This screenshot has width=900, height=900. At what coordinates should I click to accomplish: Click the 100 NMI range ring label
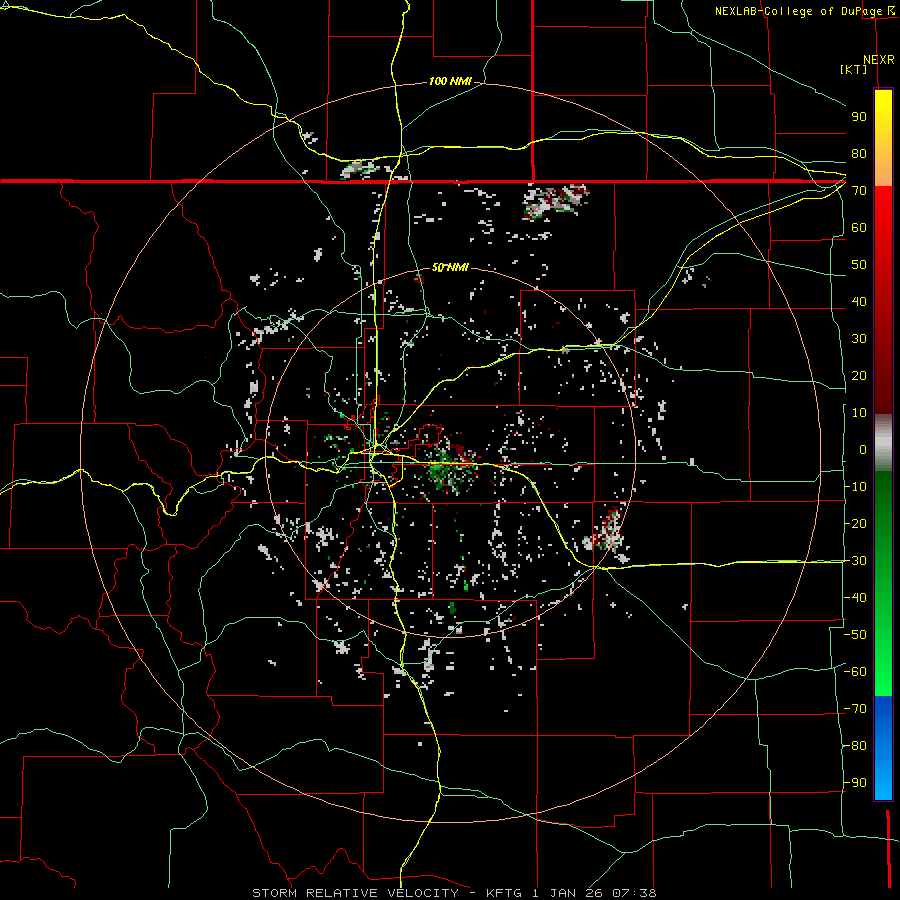coord(450,82)
